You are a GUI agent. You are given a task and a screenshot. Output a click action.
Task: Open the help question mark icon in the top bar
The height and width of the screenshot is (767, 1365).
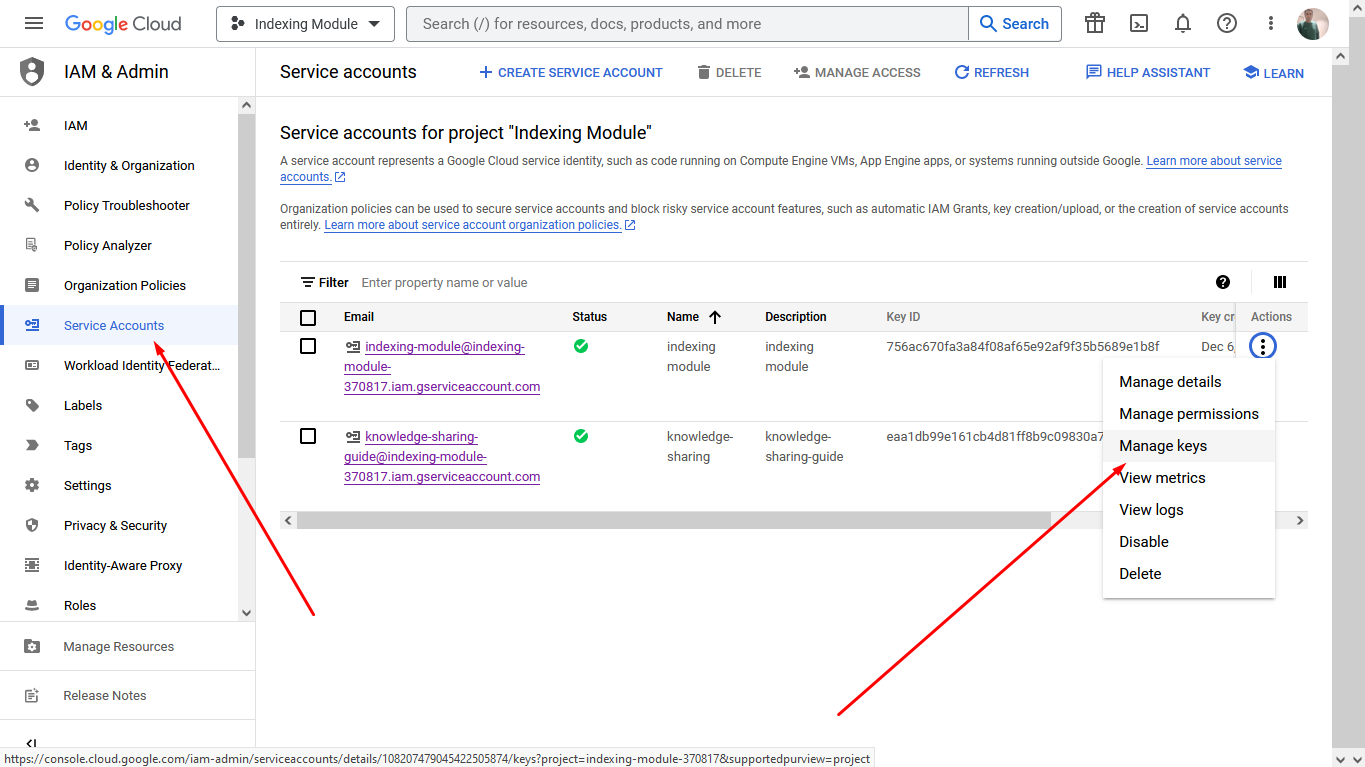pos(1227,24)
